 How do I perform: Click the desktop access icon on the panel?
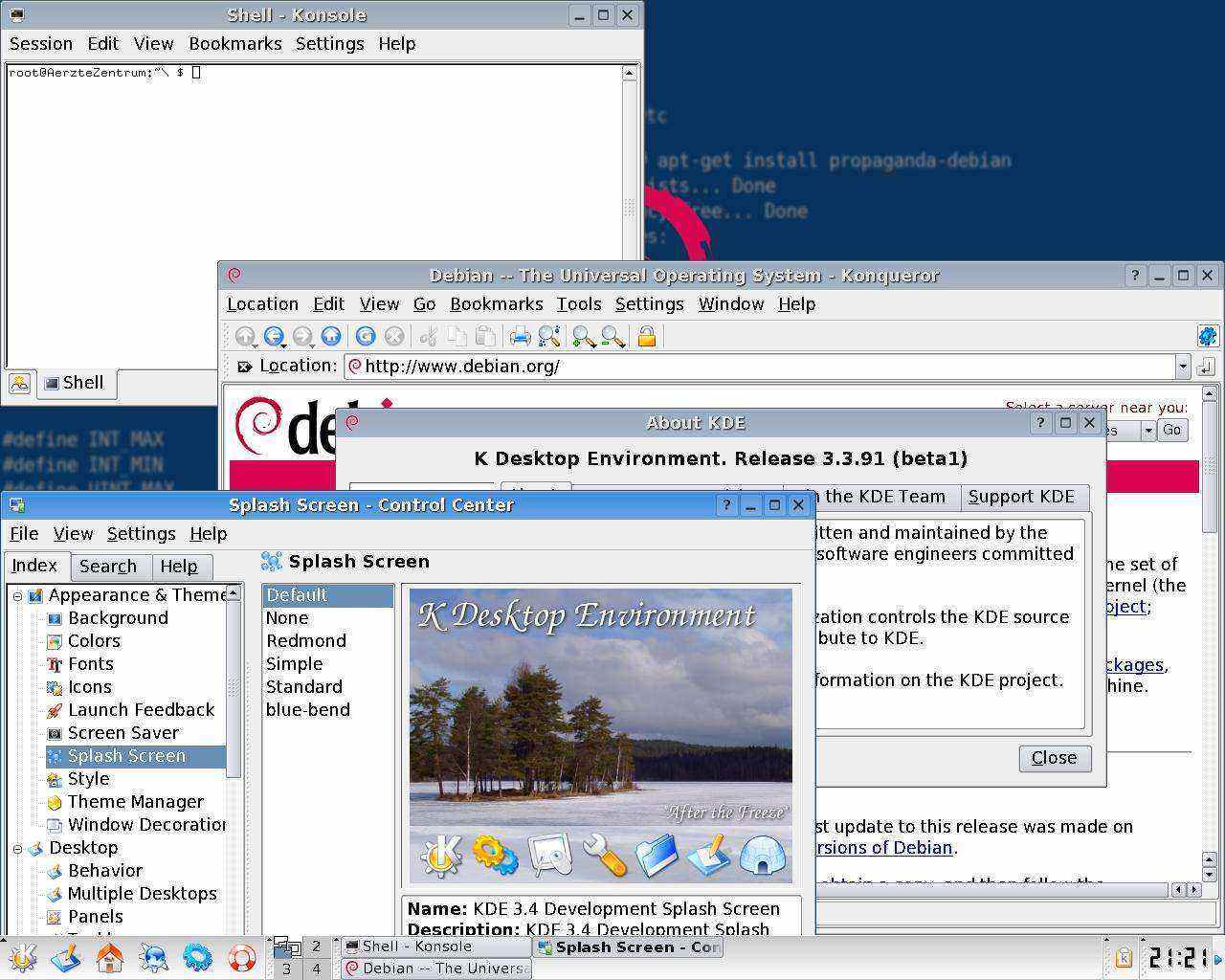pos(66,956)
